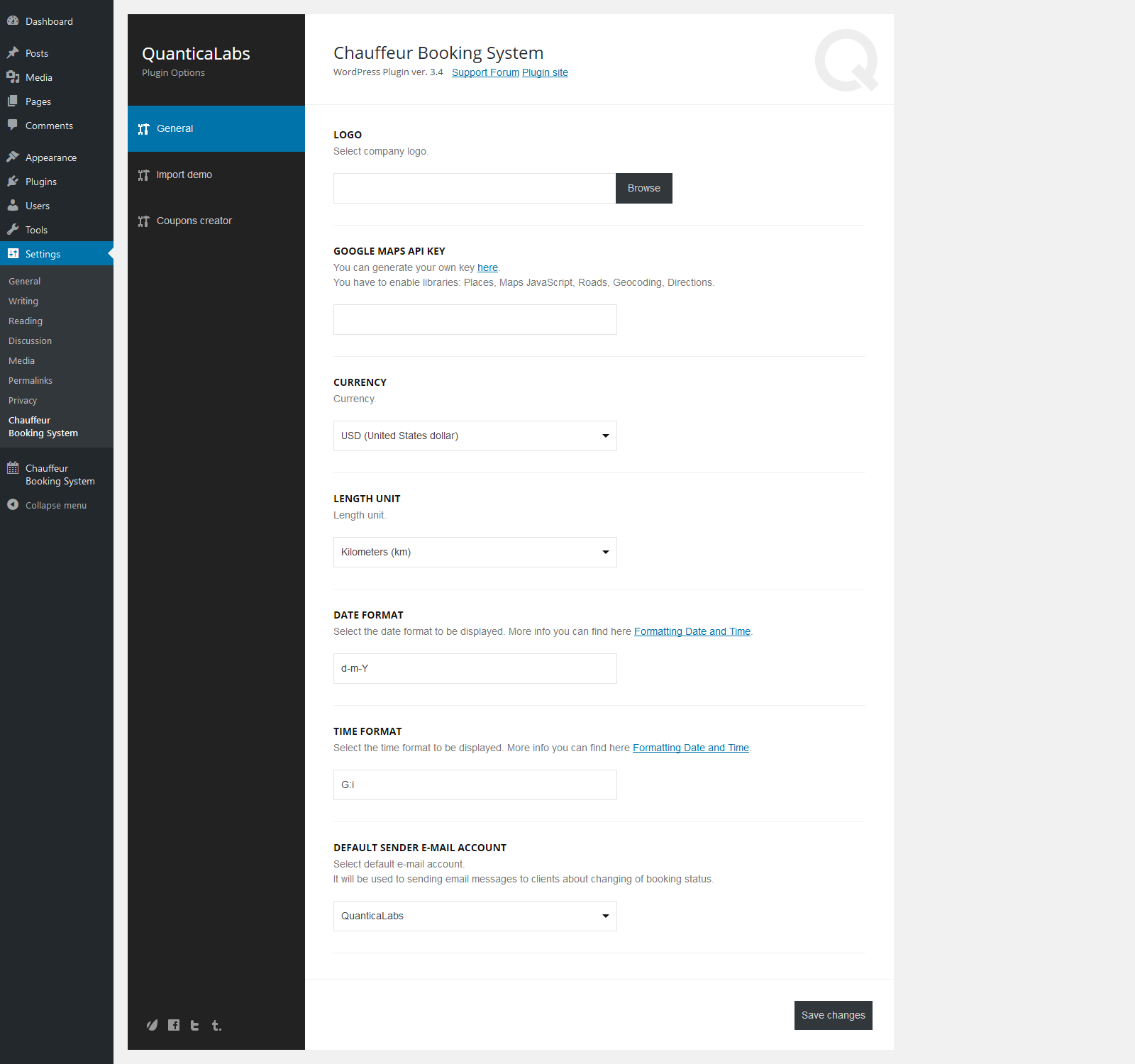This screenshot has height=1064, width=1135.
Task: Open Posts in admin menu
Action: point(57,53)
